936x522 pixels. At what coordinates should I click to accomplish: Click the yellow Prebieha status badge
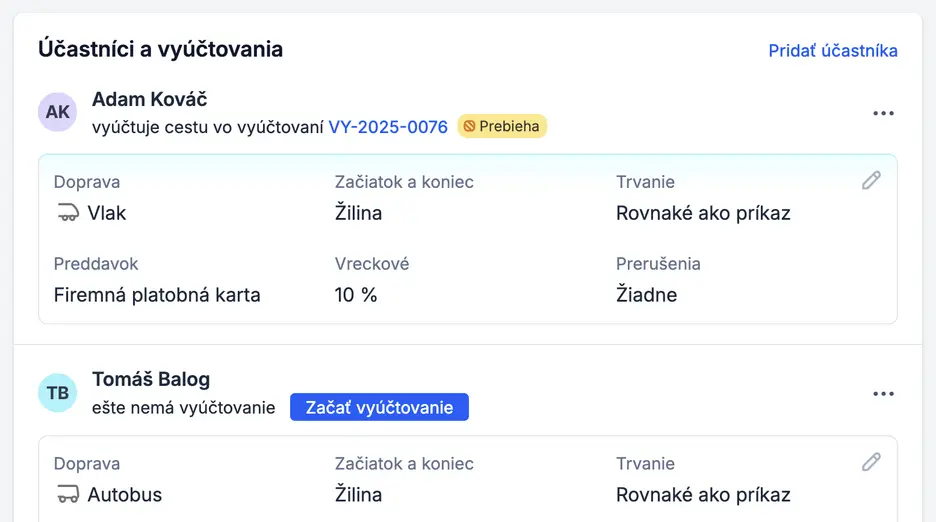pyautogui.click(x=502, y=127)
